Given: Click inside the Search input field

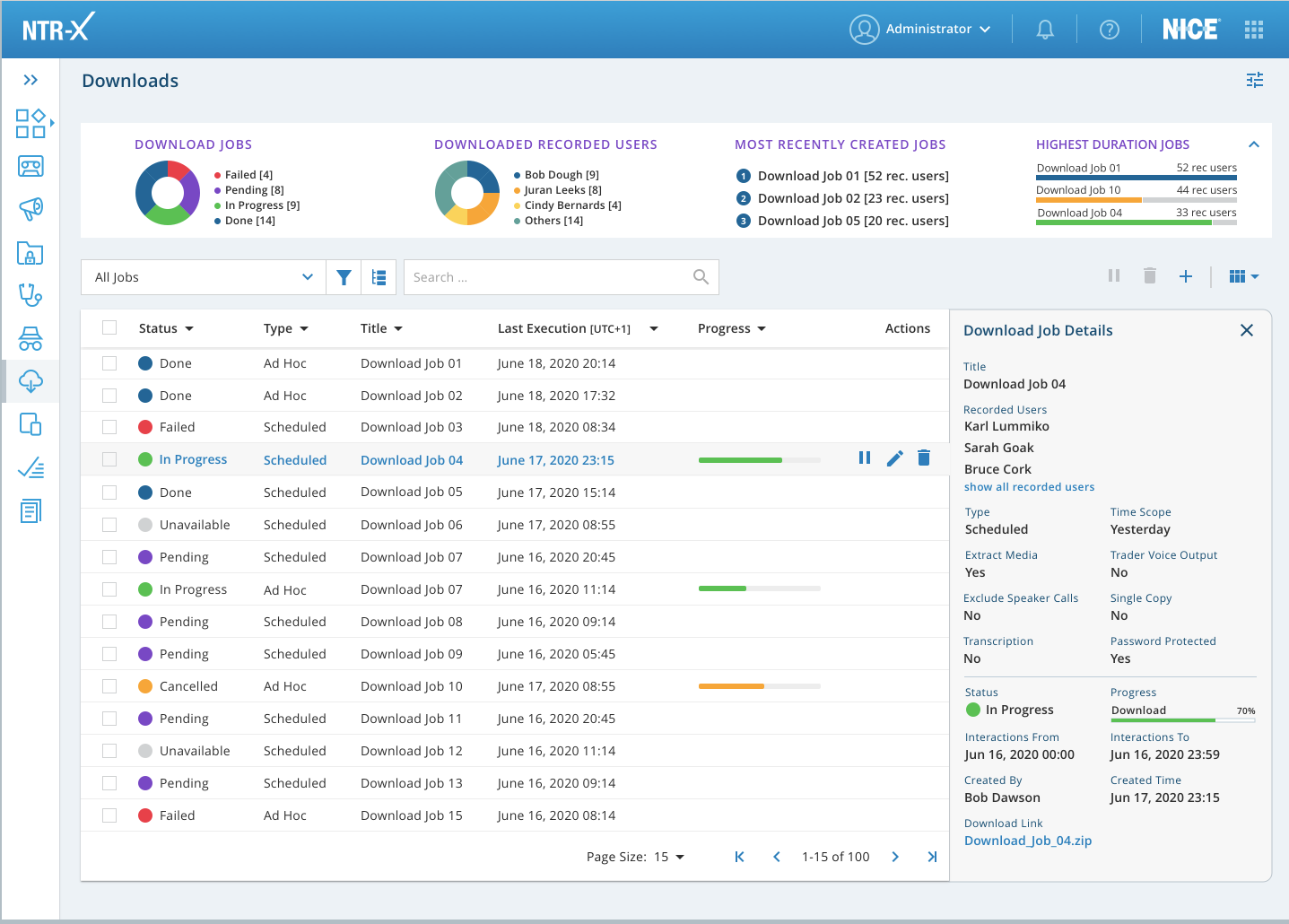Looking at the screenshot, I should click(547, 277).
